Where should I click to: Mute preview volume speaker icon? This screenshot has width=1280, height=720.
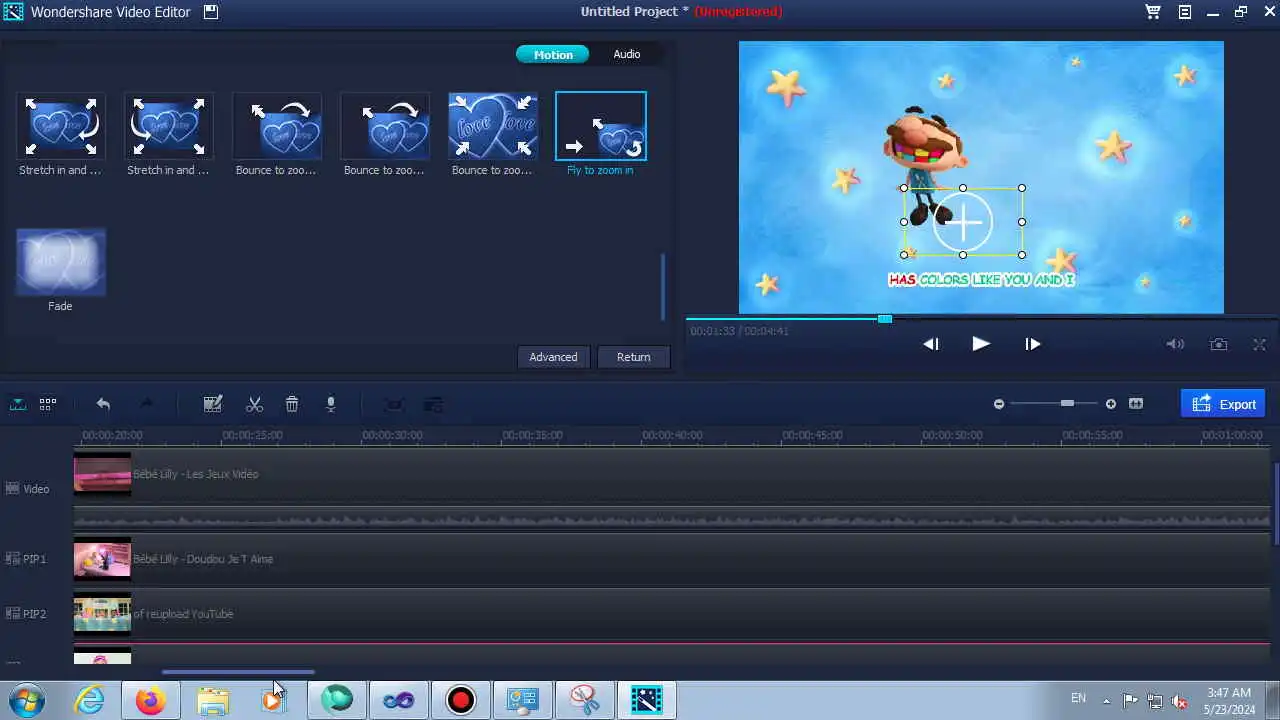tap(1175, 344)
